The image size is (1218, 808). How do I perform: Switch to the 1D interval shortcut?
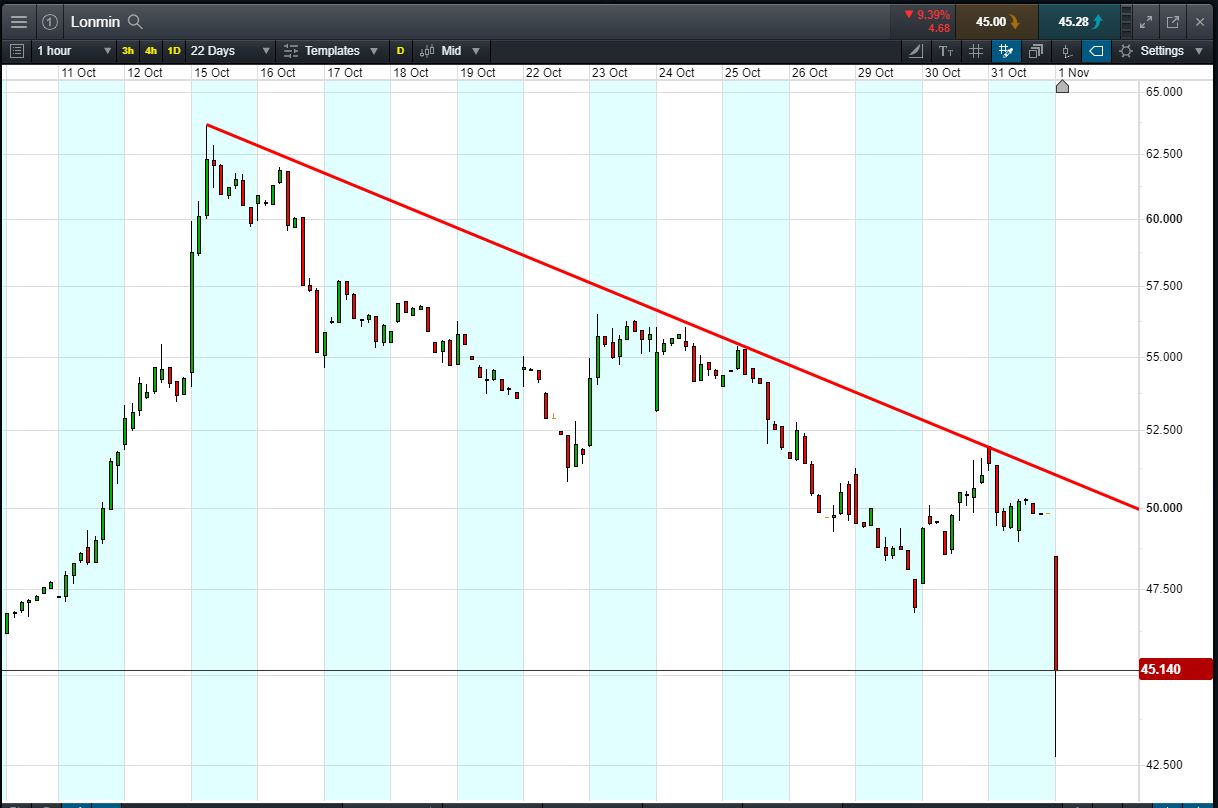[x=174, y=51]
